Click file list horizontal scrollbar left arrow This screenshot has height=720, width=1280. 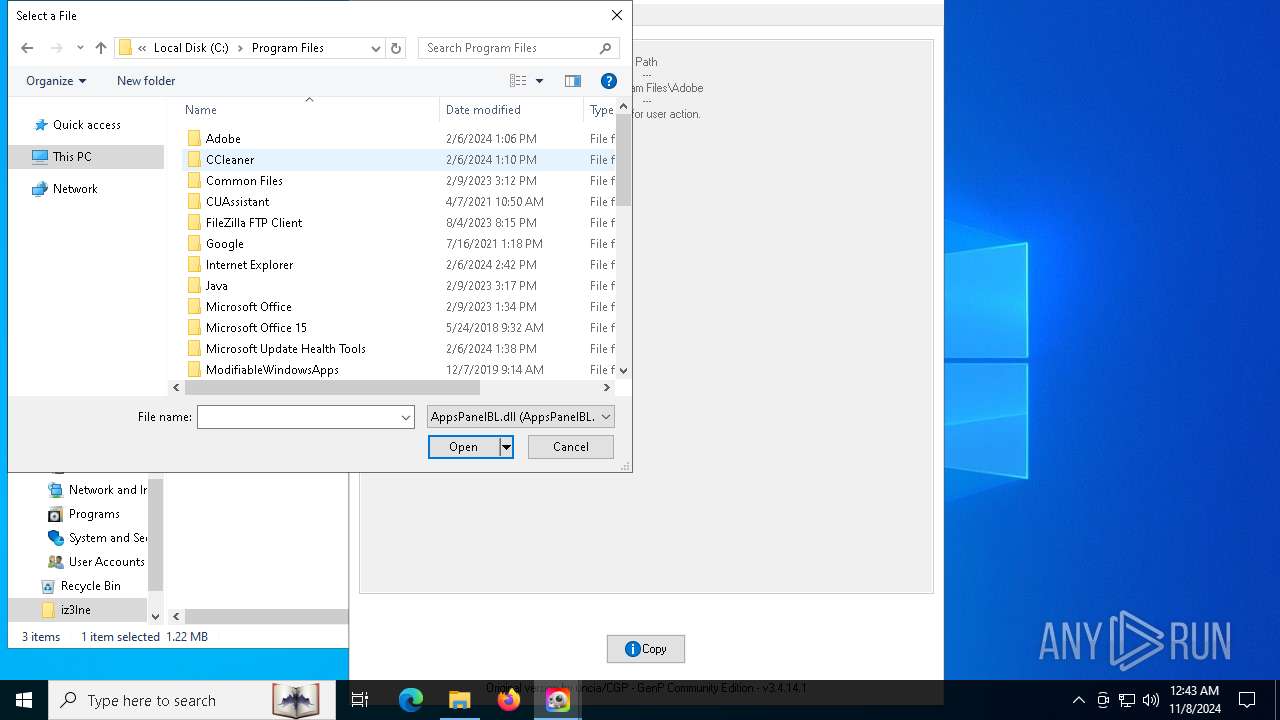(x=177, y=388)
